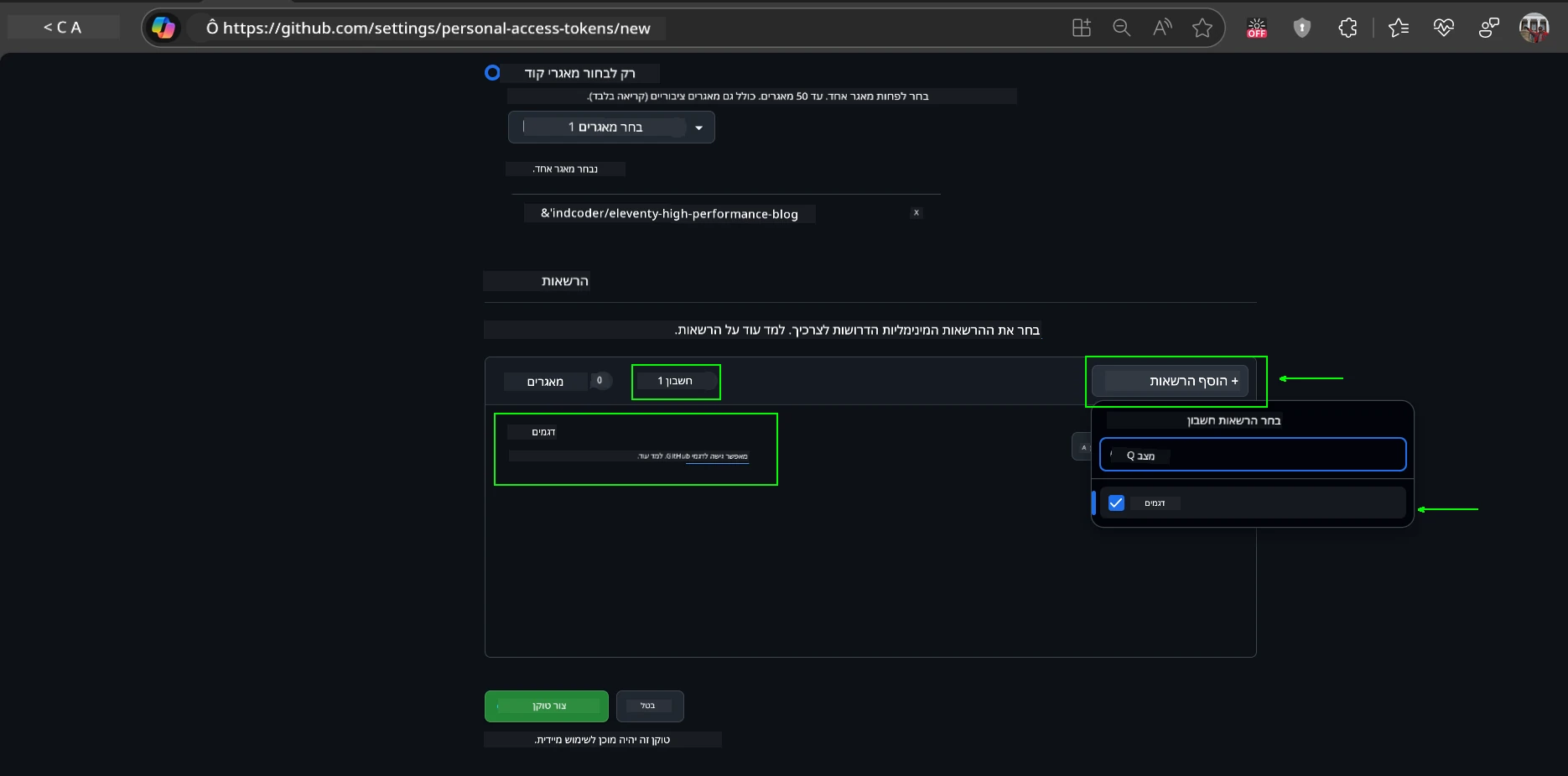The width and height of the screenshot is (1568, 776).
Task: Switch to the 'חשבון' permissions tab
Action: (x=675, y=382)
